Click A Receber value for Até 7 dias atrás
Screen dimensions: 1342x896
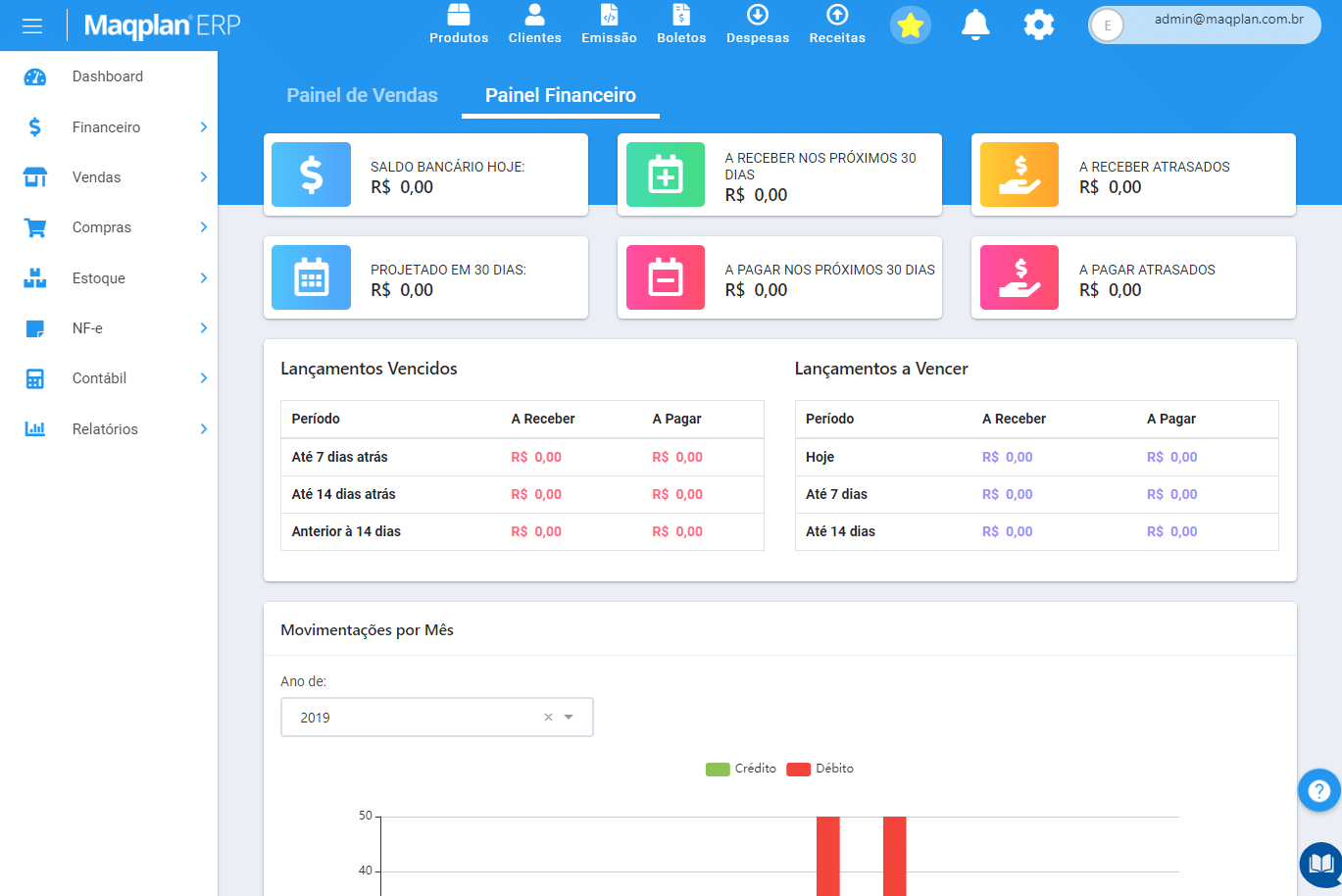[536, 457]
